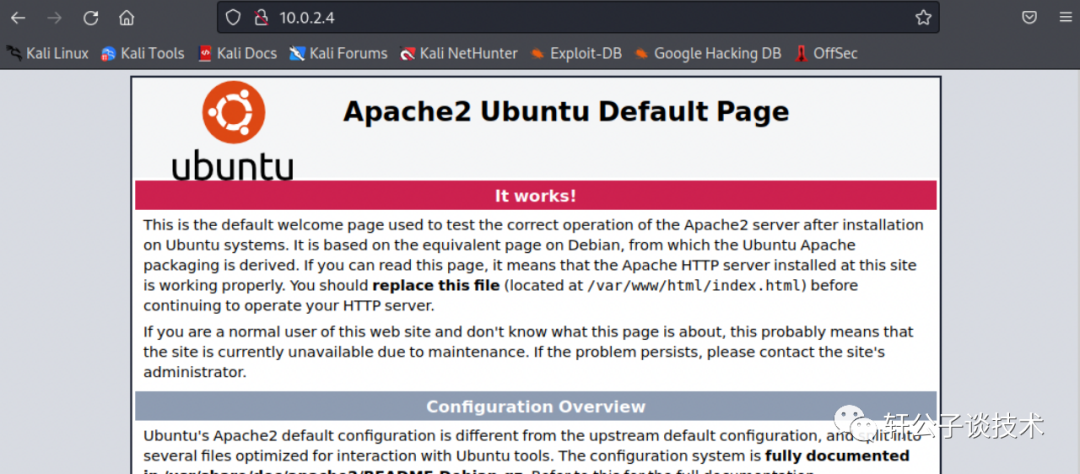1080x474 pixels.
Task: Open the Kali Forums bookmark
Action: (x=338, y=53)
